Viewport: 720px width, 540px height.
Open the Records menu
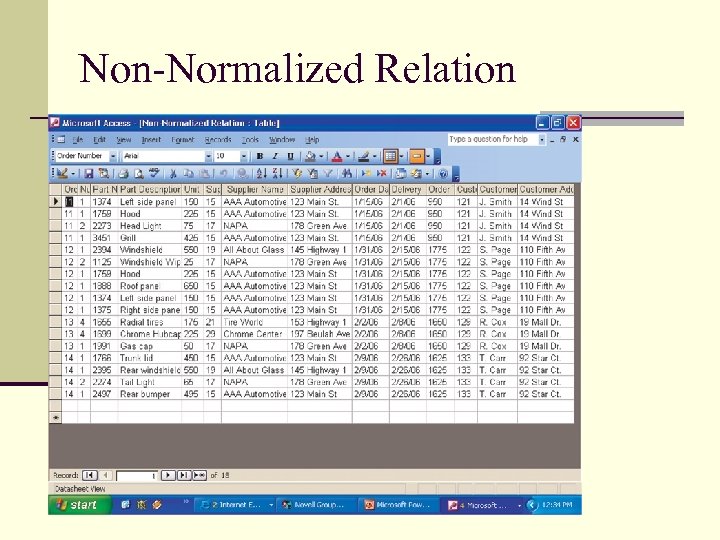pyautogui.click(x=218, y=140)
